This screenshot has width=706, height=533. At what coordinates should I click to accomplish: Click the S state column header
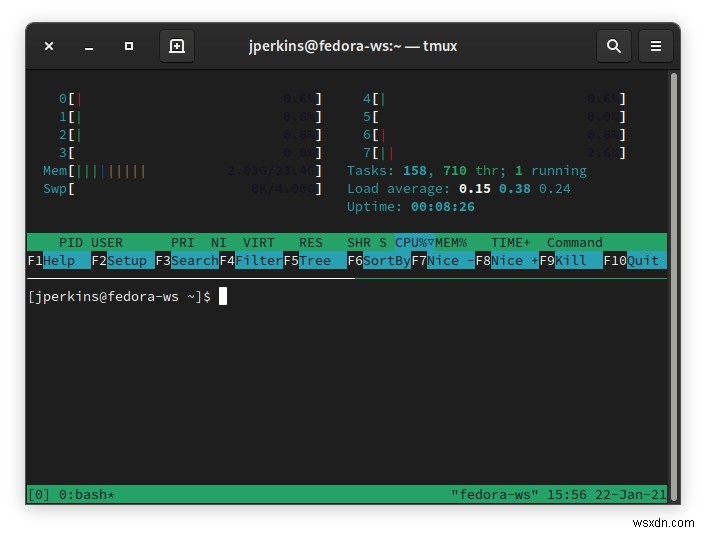[383, 243]
